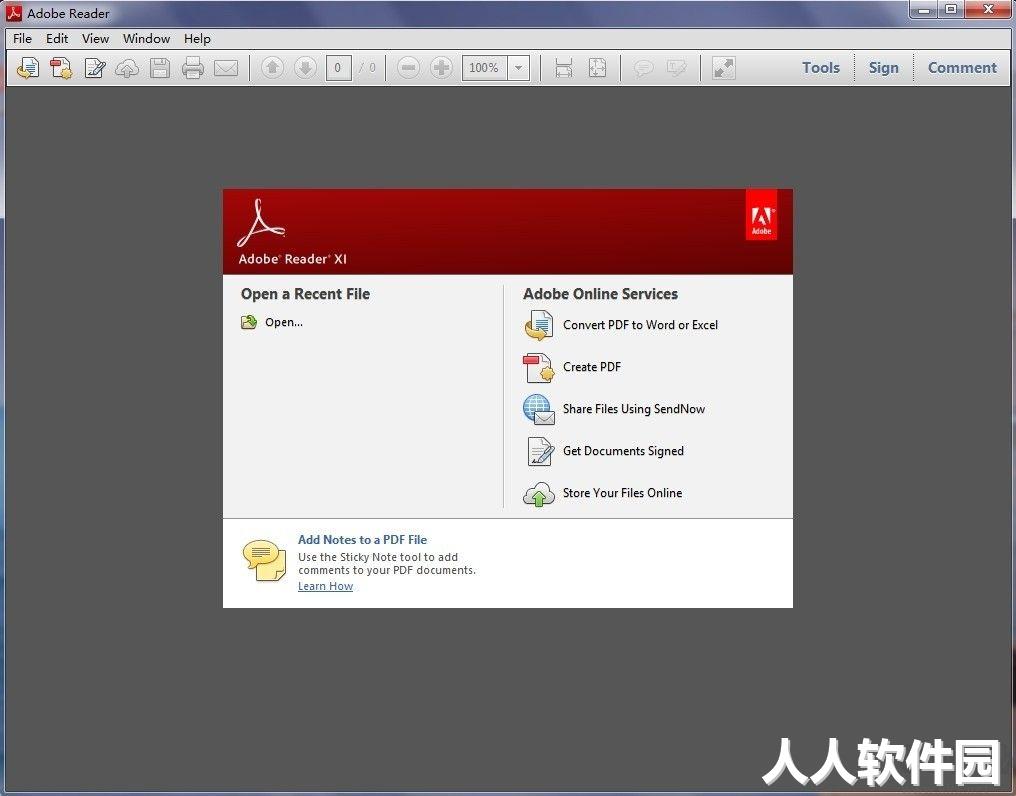Click the 100% zoom value field
Screen dimensions: 1016x796
point(484,68)
